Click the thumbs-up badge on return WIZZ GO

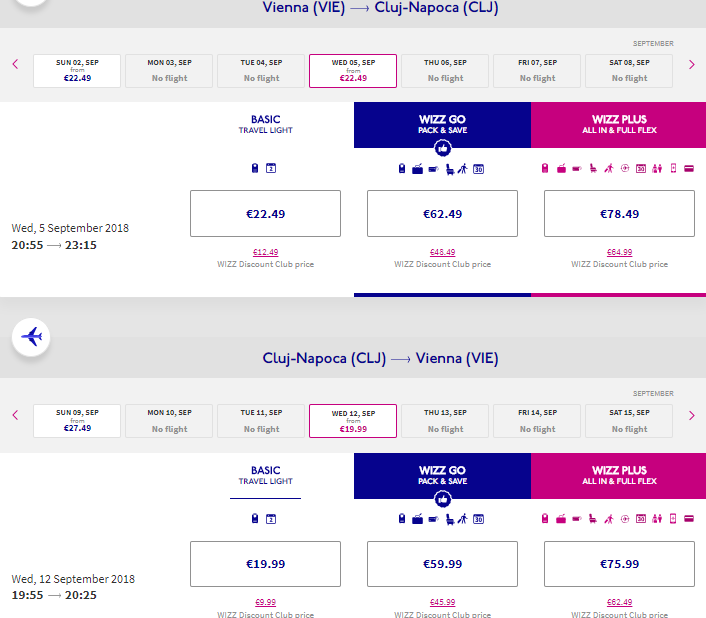click(x=442, y=498)
